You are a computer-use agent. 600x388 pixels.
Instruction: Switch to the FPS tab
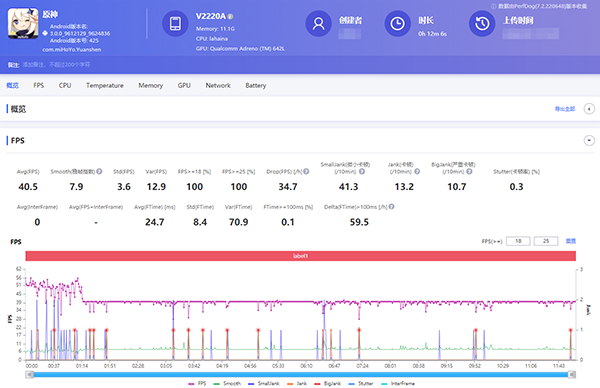click(39, 85)
